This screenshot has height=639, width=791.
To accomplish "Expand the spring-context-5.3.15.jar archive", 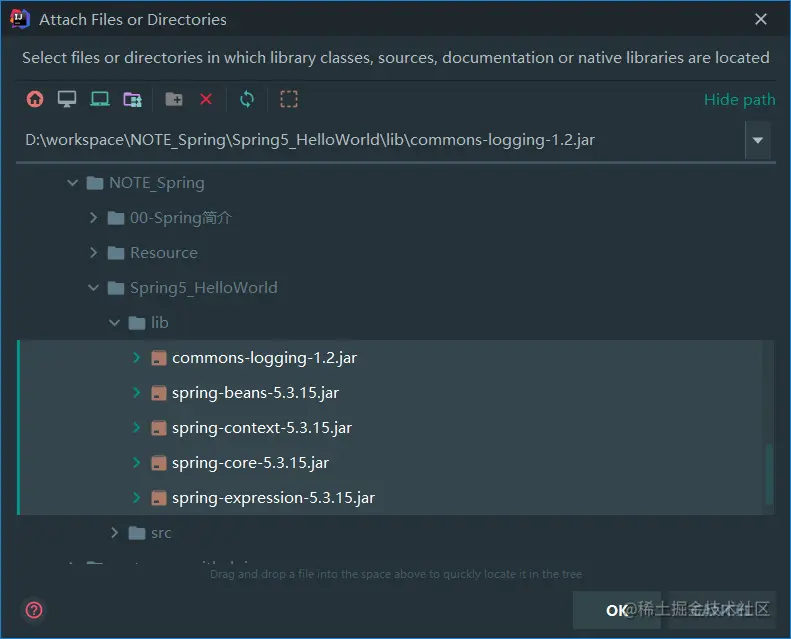I will point(136,428).
